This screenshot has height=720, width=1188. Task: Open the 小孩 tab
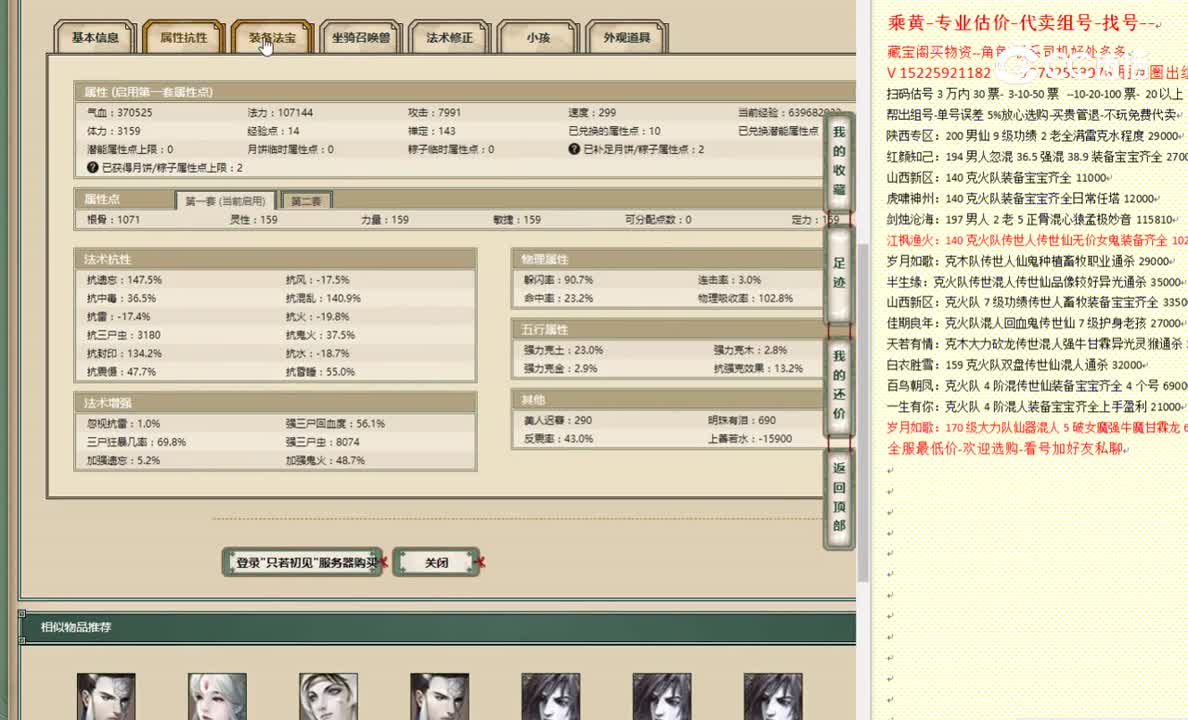[538, 38]
